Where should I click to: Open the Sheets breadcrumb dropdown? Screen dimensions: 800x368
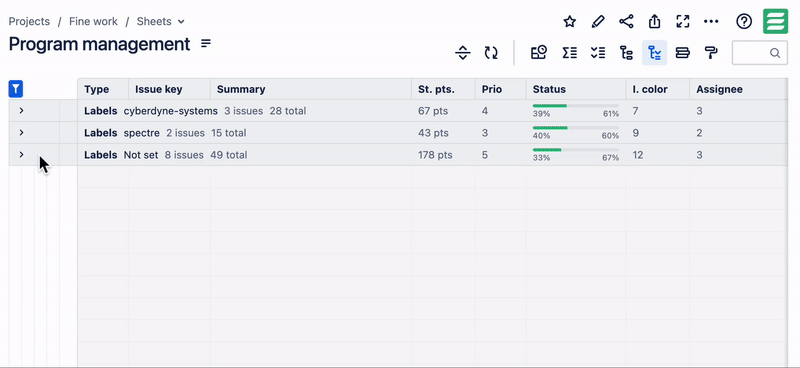pos(161,21)
